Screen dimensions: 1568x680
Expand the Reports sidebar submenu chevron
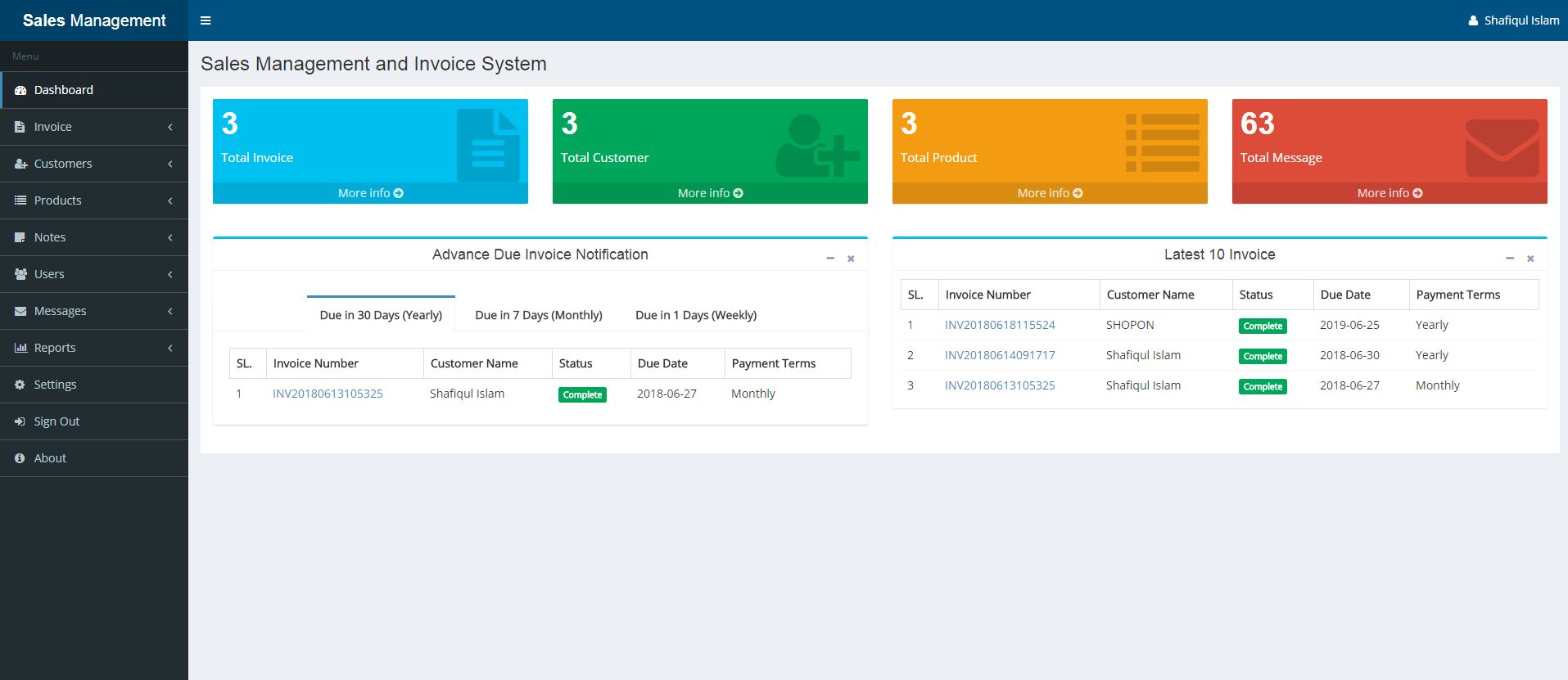click(170, 348)
